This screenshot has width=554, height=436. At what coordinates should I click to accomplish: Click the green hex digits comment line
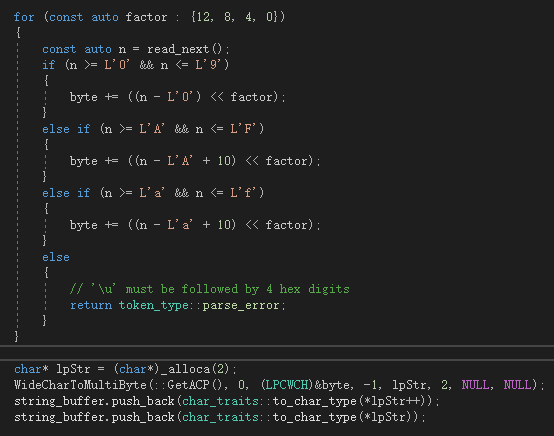pos(210,289)
